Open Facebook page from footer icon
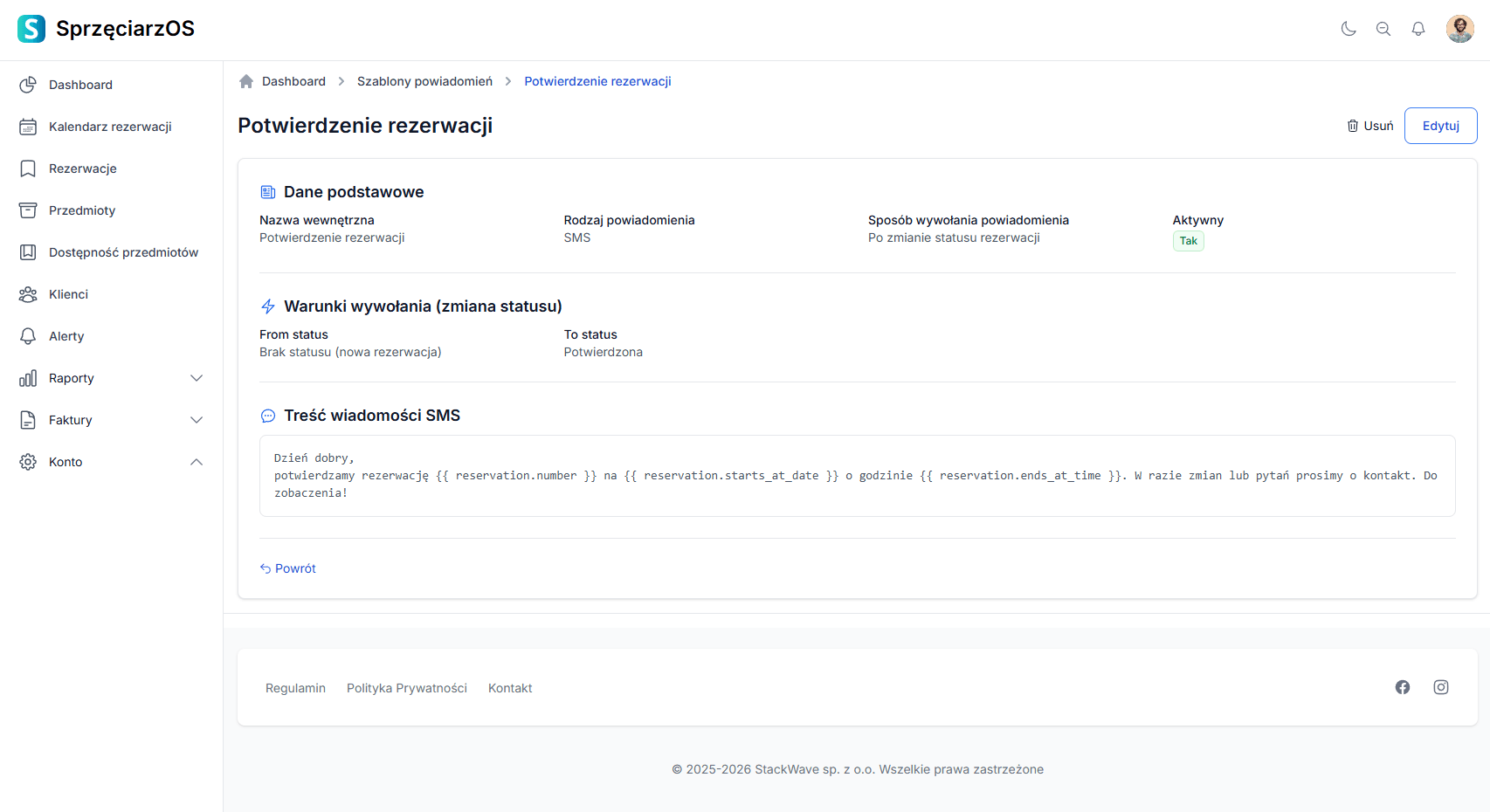Screen dimensions: 1490x812 pos(1403,687)
